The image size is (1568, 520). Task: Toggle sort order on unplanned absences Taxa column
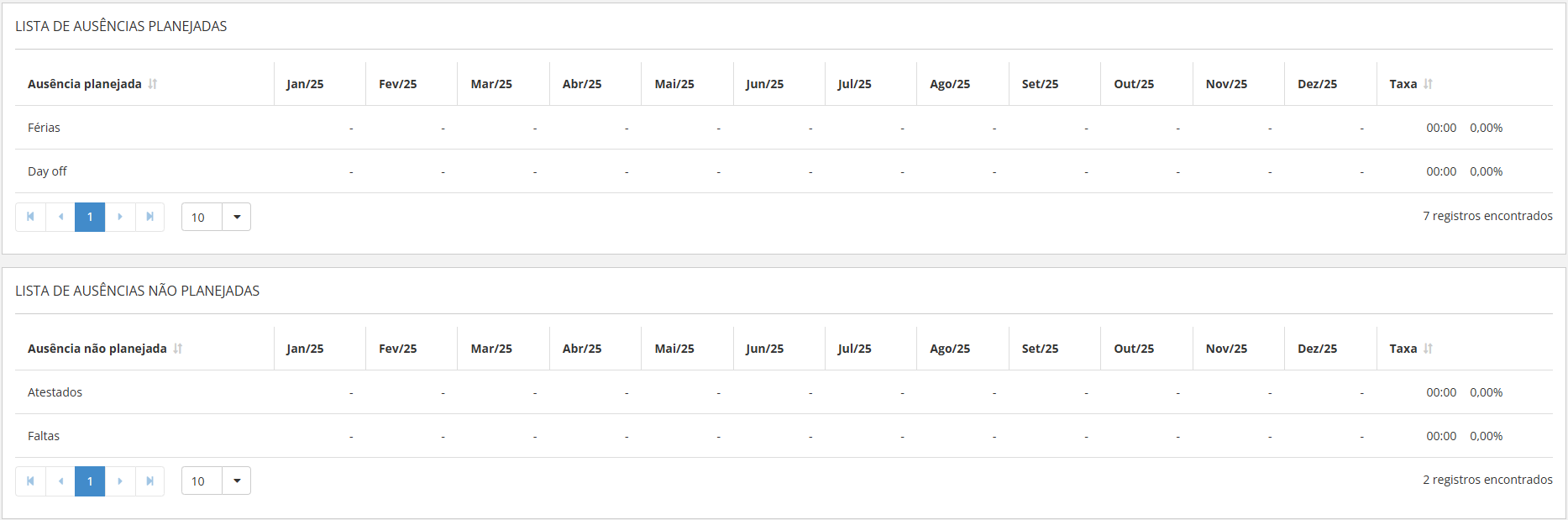1427,348
